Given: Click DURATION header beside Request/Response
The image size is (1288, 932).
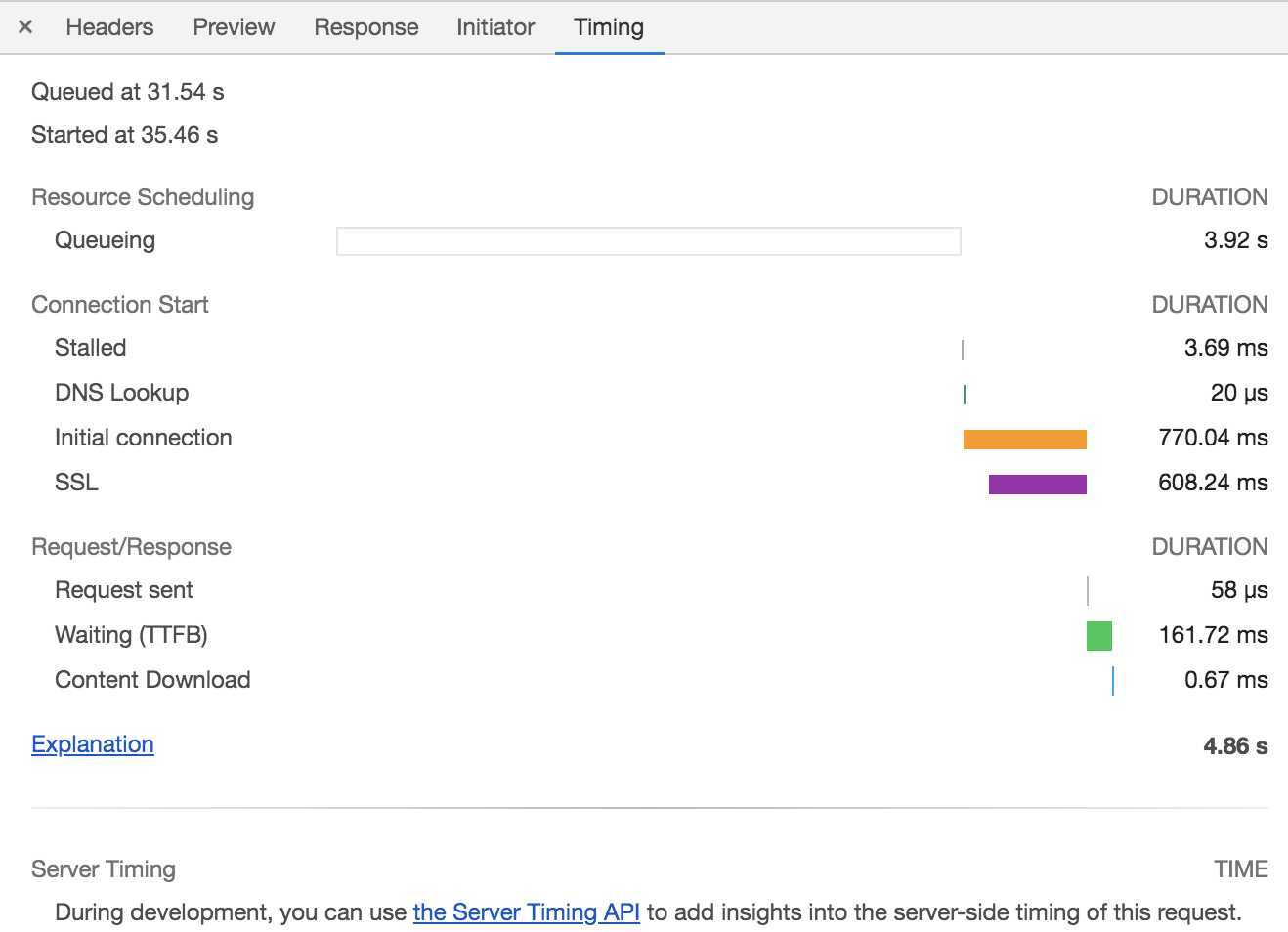Looking at the screenshot, I should 1210,547.
